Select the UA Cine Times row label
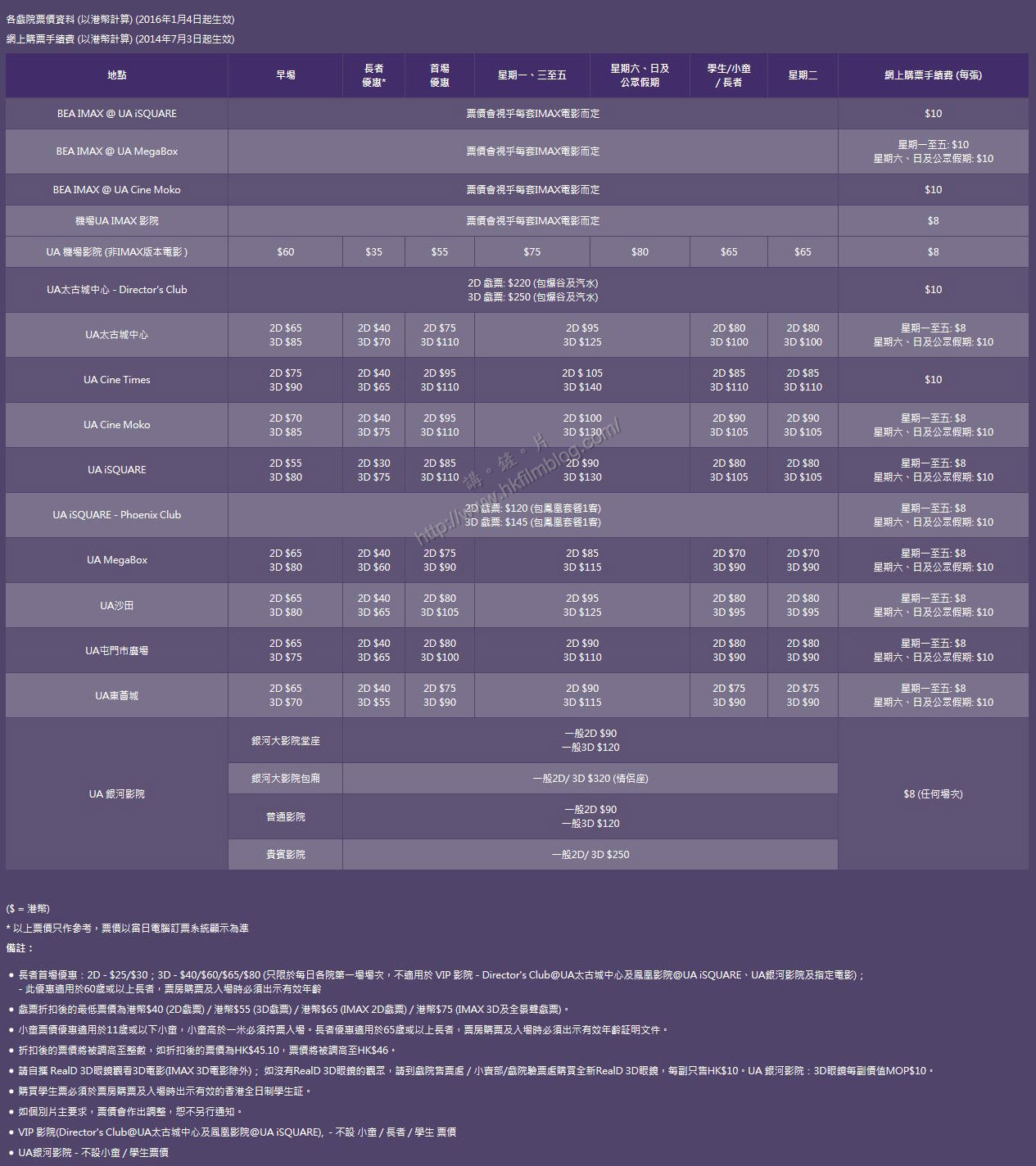This screenshot has height=1166, width=1036. [x=116, y=379]
